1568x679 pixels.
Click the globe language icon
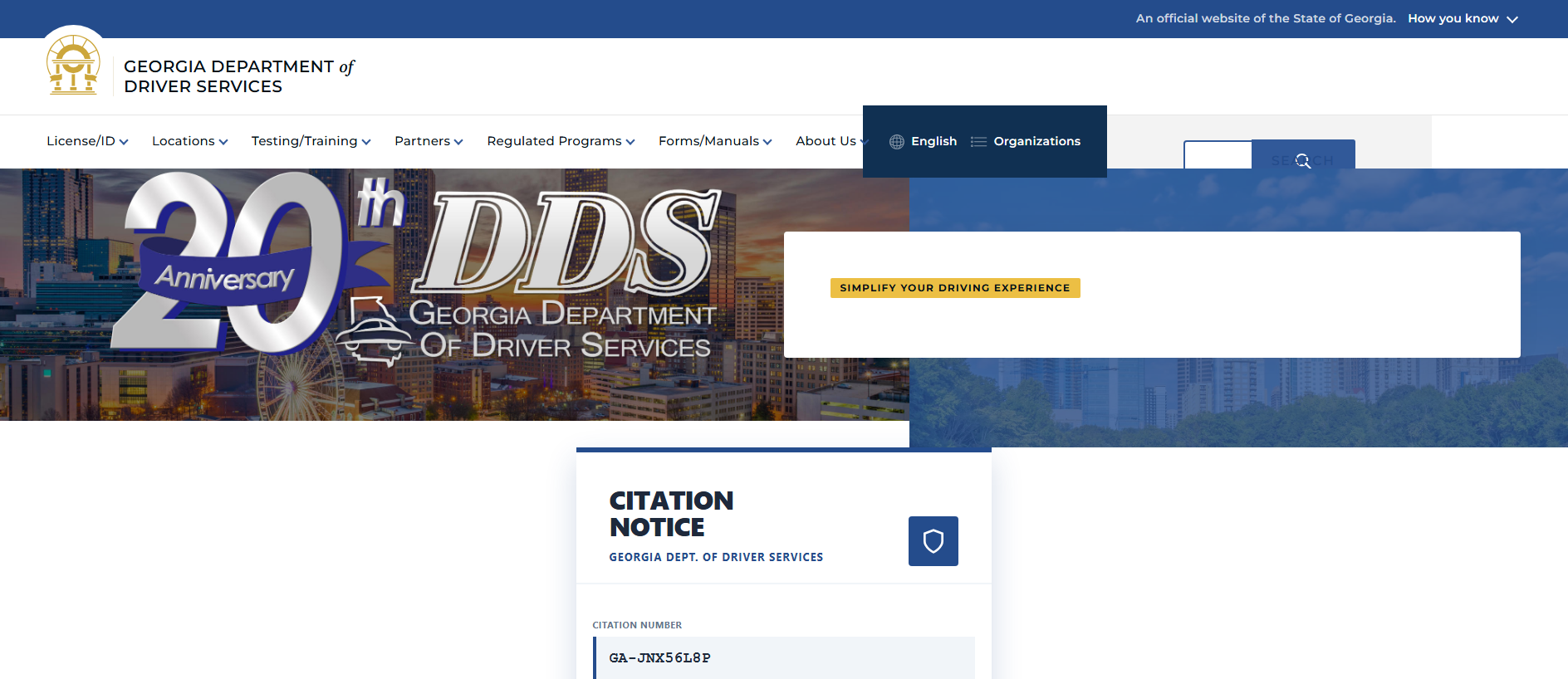tap(897, 142)
